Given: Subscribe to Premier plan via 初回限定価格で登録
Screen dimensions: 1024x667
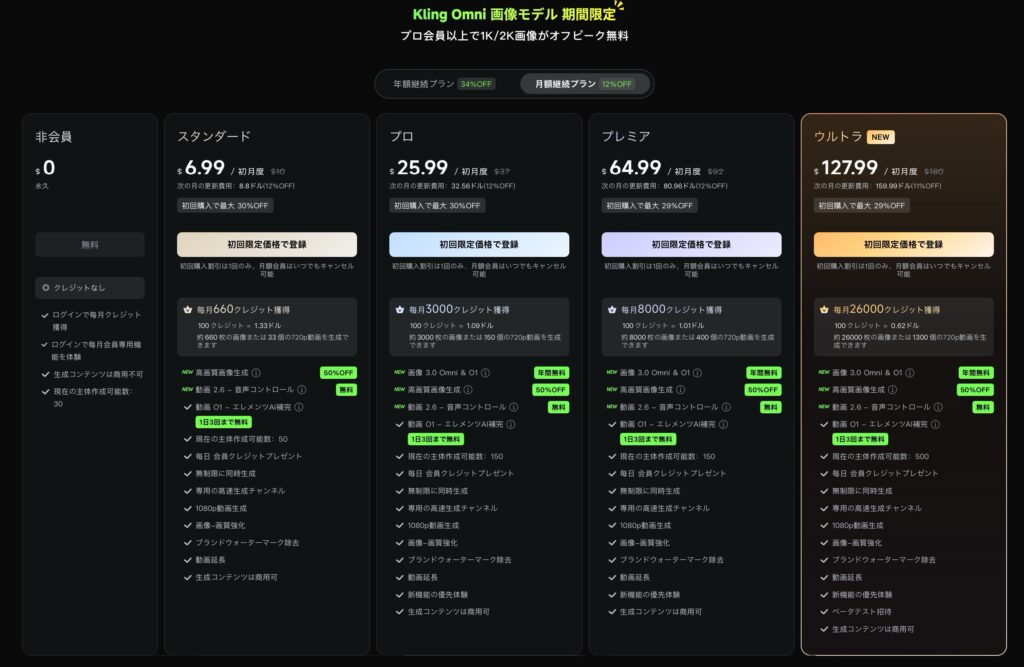Looking at the screenshot, I should pos(691,244).
